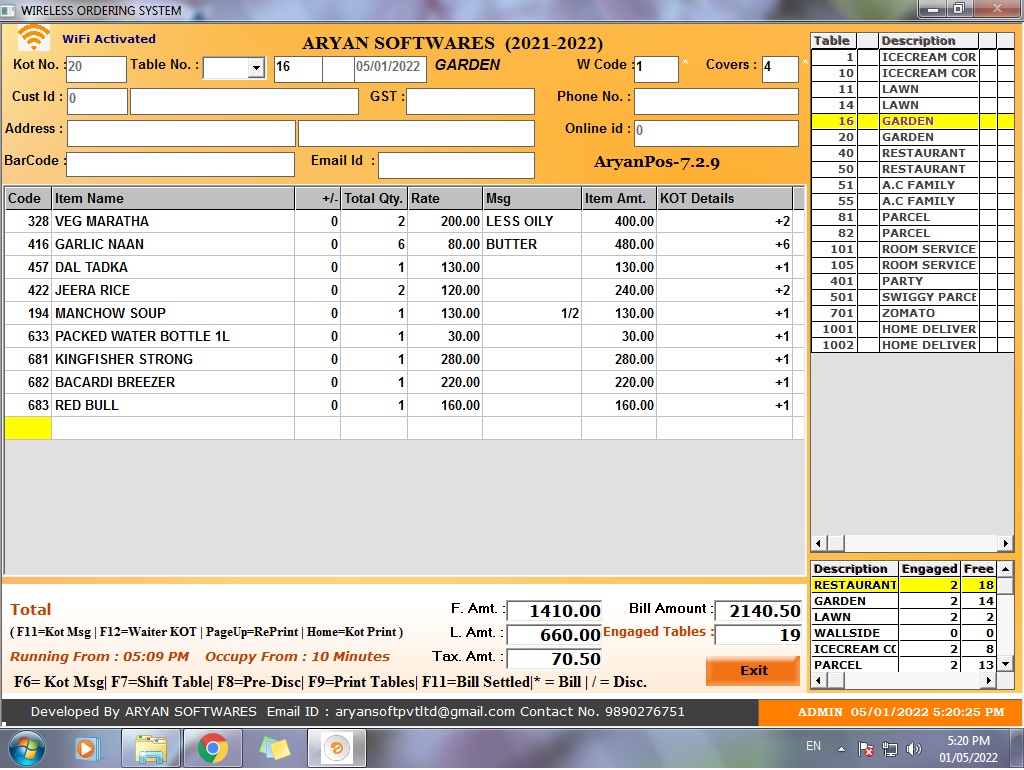Screen dimensions: 1024x770
Task: Click the Item Name column header
Action: [173, 199]
